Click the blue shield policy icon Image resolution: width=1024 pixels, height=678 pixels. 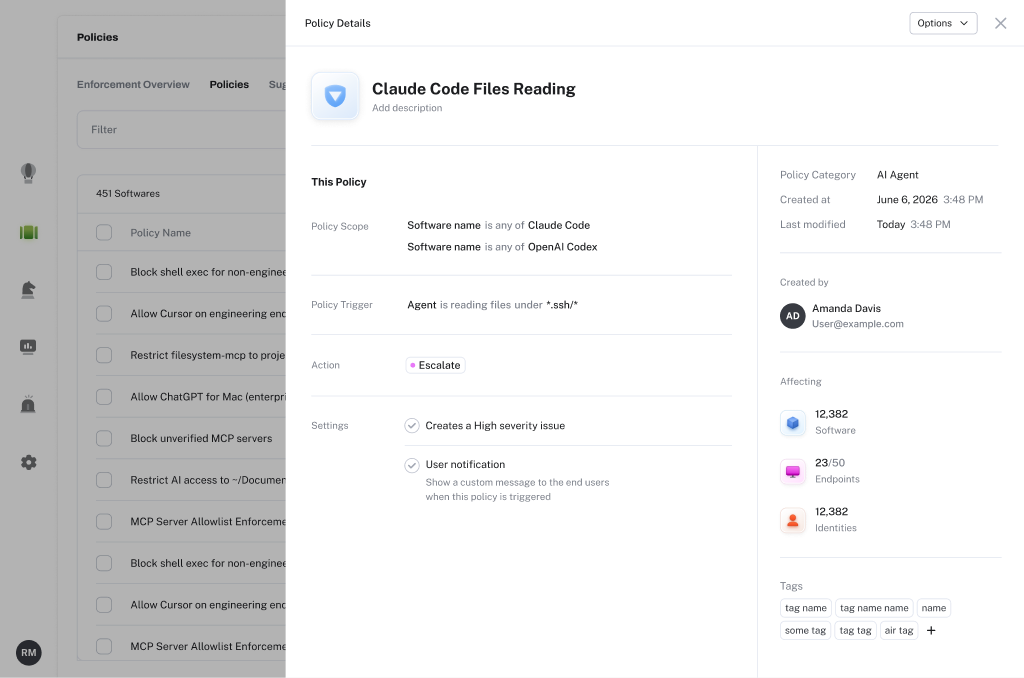pos(335,96)
